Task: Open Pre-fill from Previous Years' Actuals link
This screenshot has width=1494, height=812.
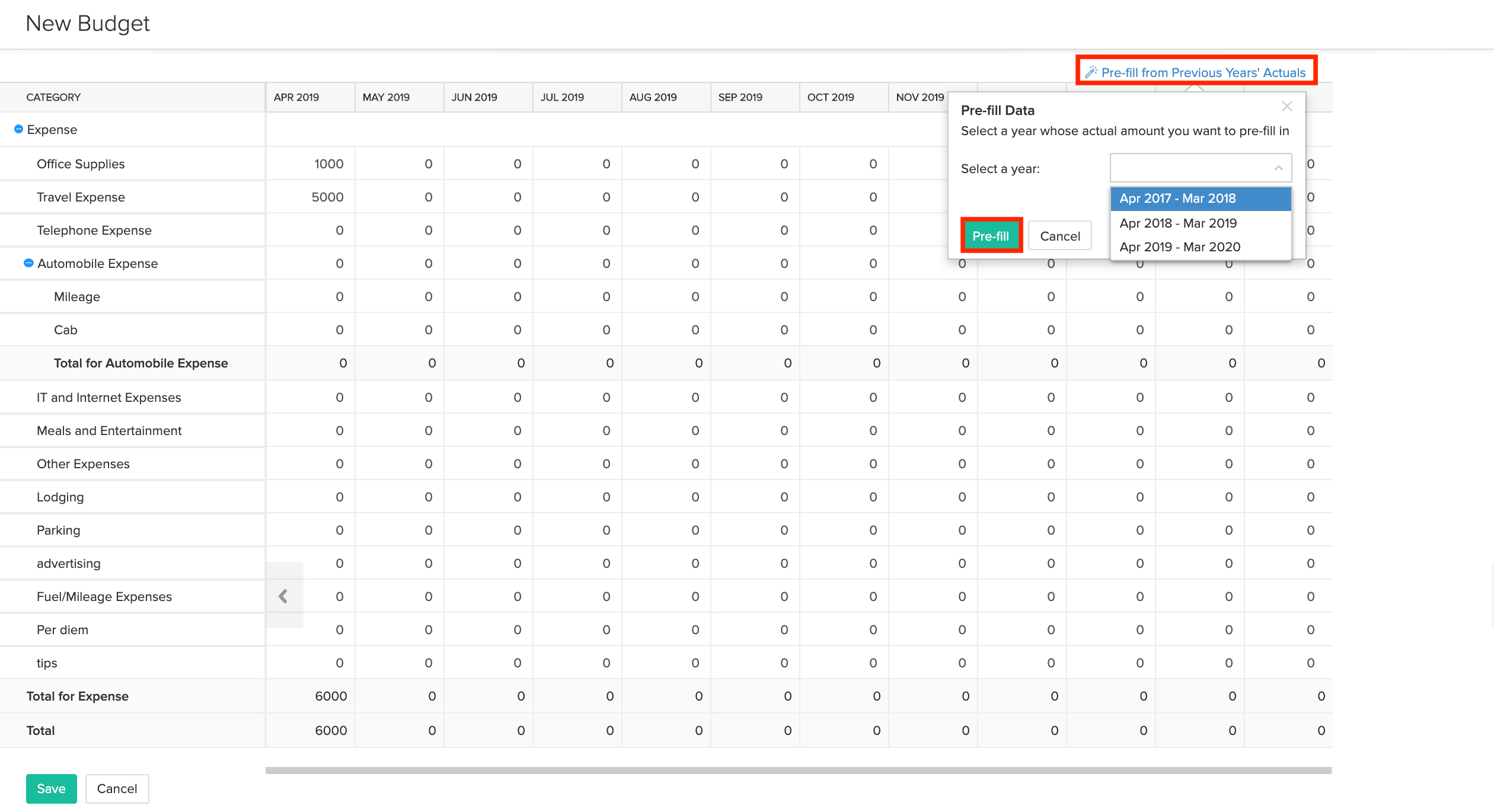Action: pyautogui.click(x=1203, y=72)
